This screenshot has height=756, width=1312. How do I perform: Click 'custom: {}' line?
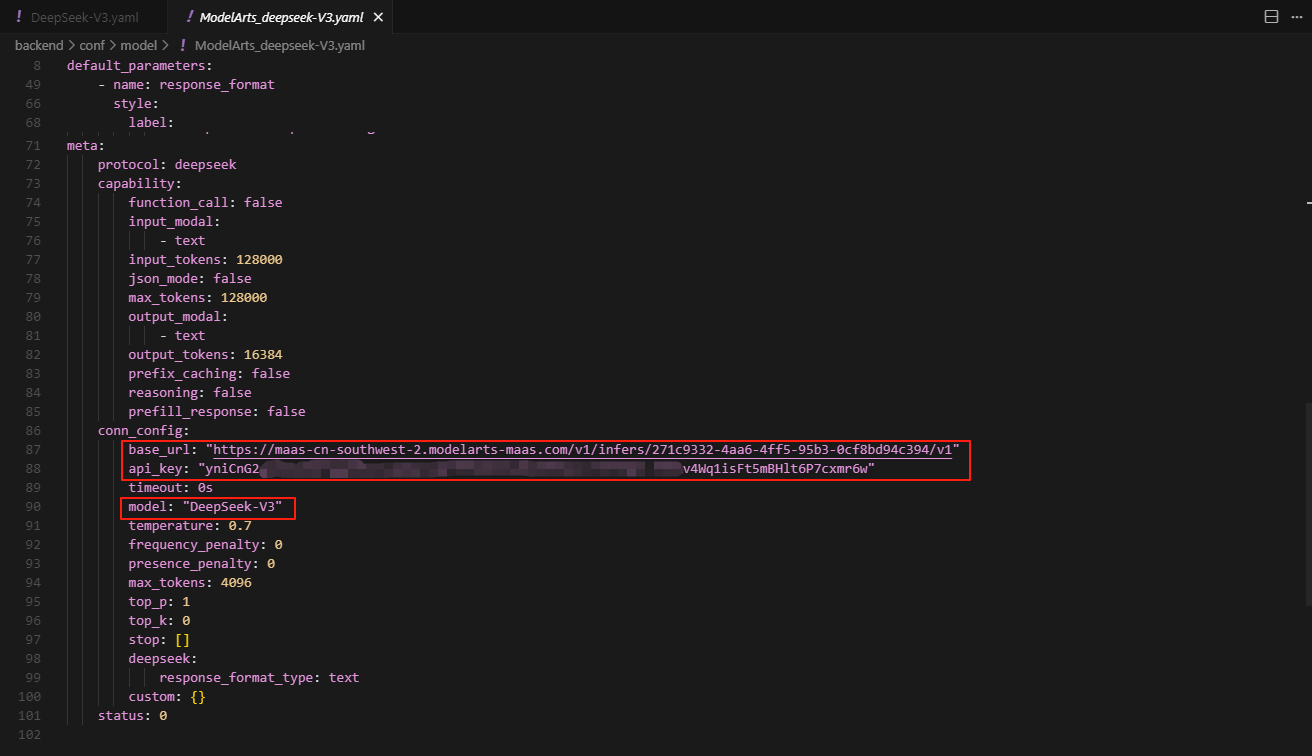coord(167,696)
